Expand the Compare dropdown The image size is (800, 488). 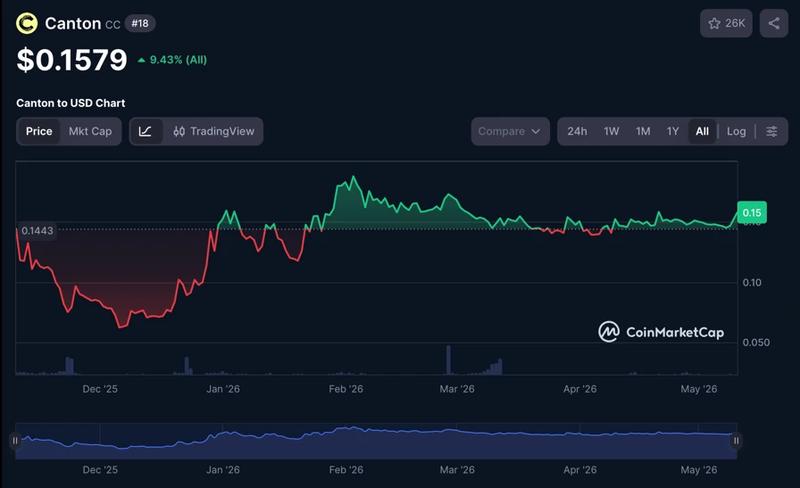tap(510, 132)
